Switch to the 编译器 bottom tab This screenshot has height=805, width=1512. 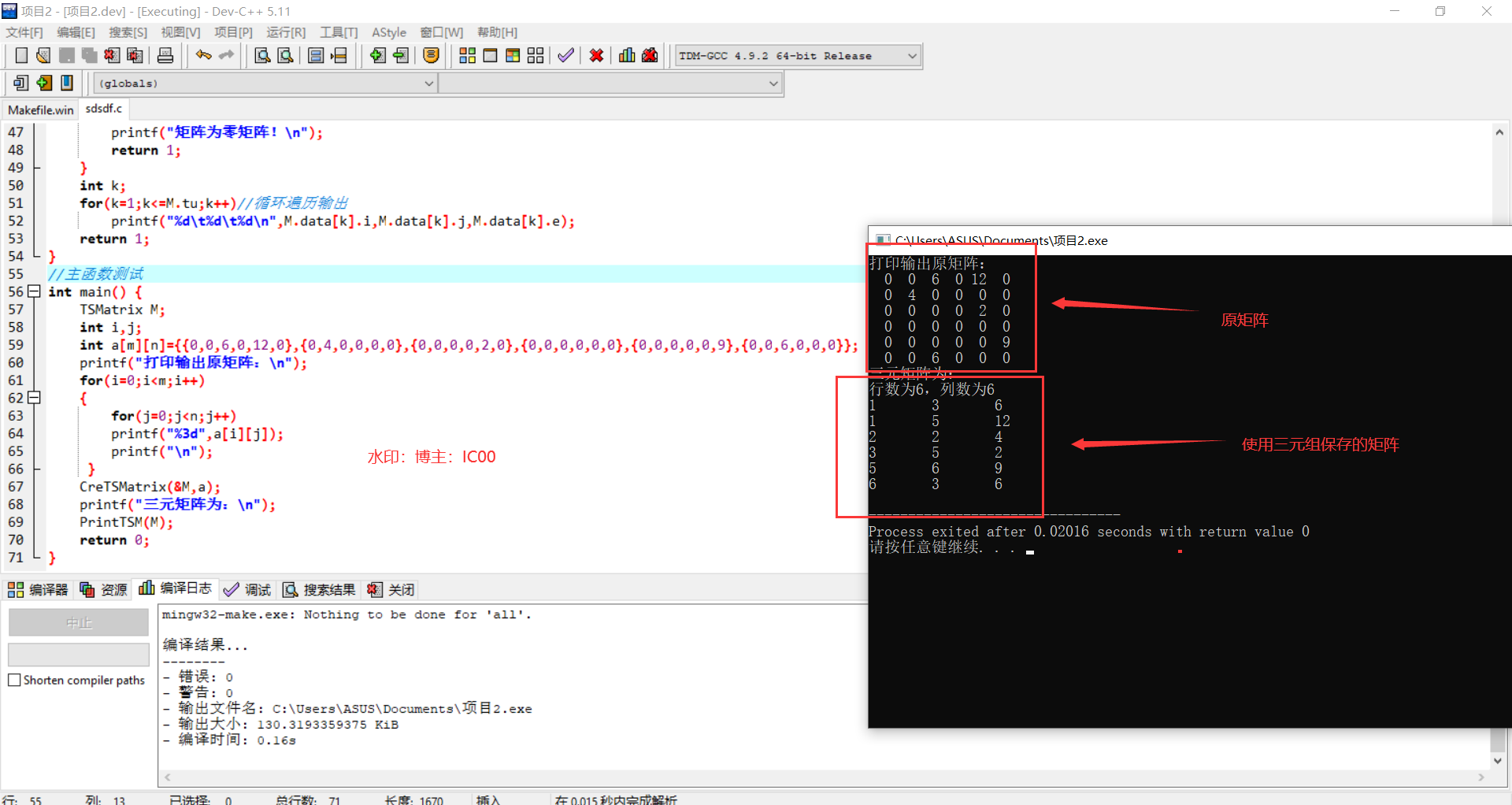click(38, 590)
